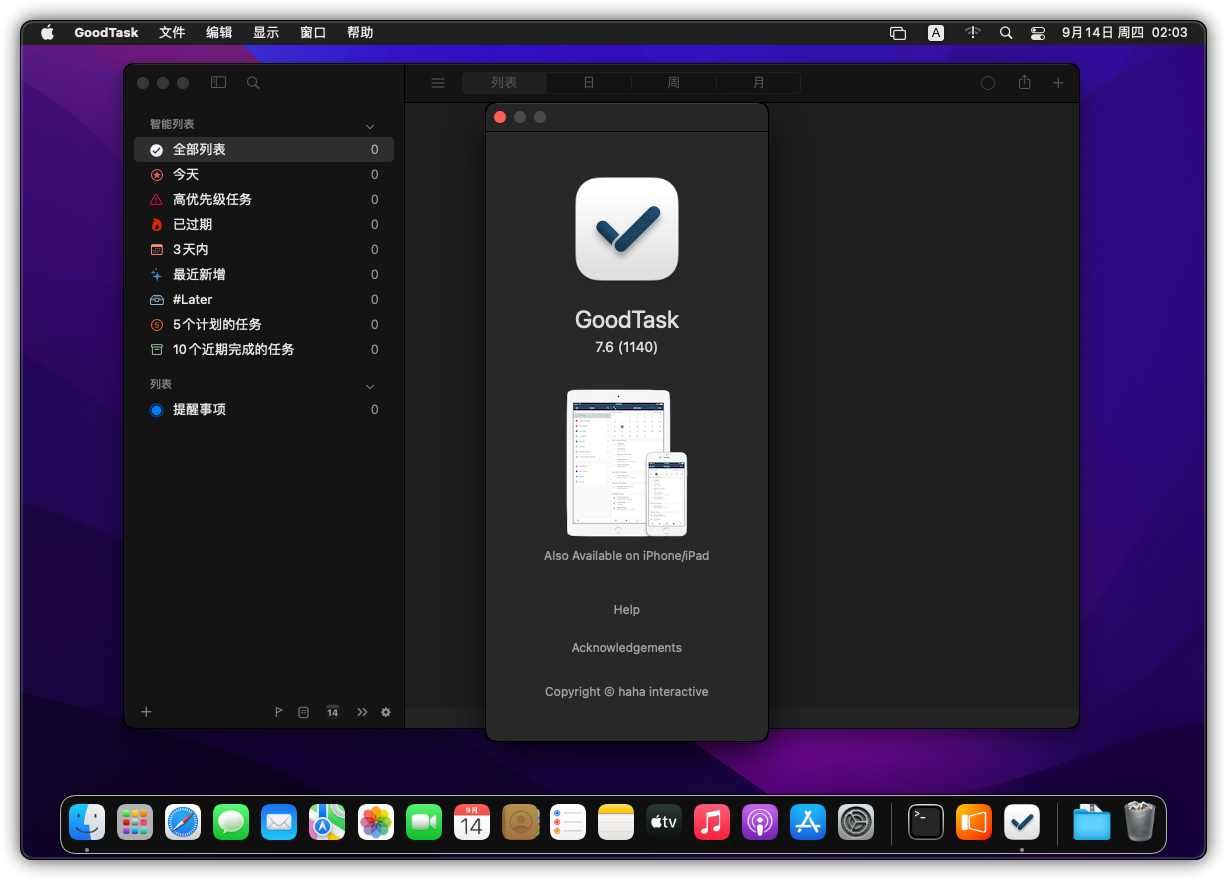Screen dimensions: 1227x880
Task: Click the iPhone/iPad promo image
Action: pos(627,463)
